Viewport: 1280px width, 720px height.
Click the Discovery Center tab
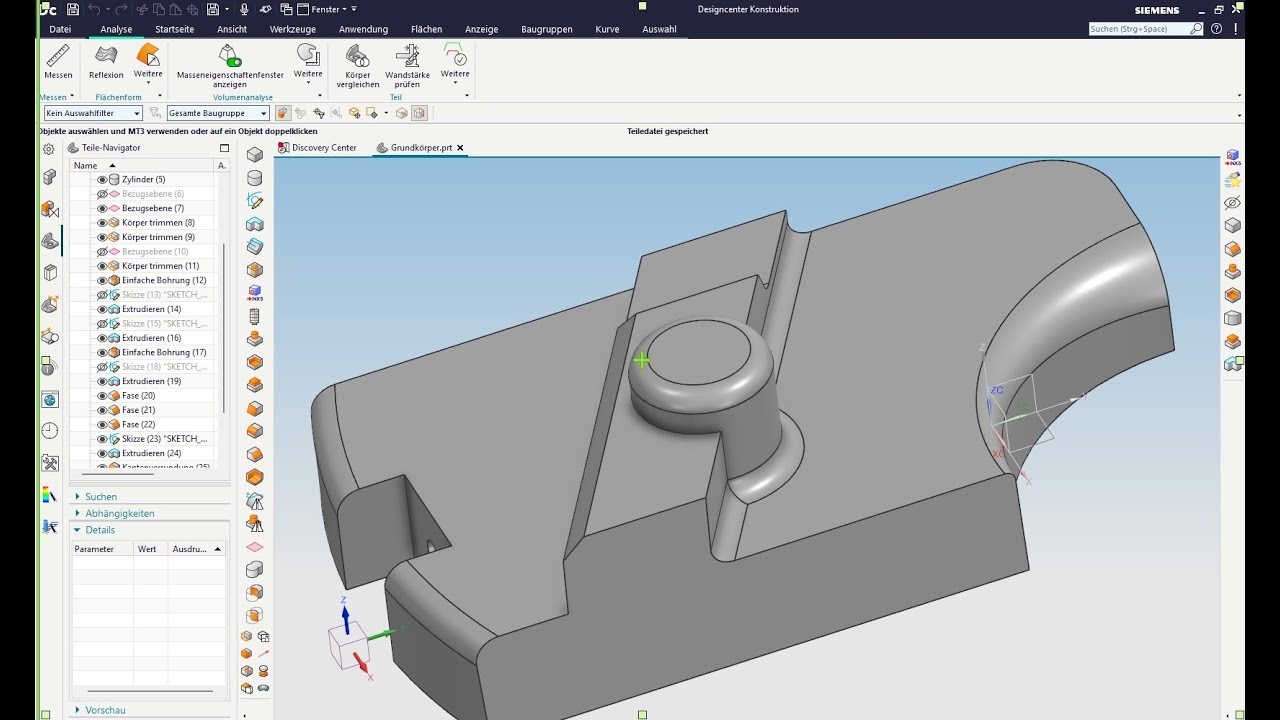tap(316, 148)
